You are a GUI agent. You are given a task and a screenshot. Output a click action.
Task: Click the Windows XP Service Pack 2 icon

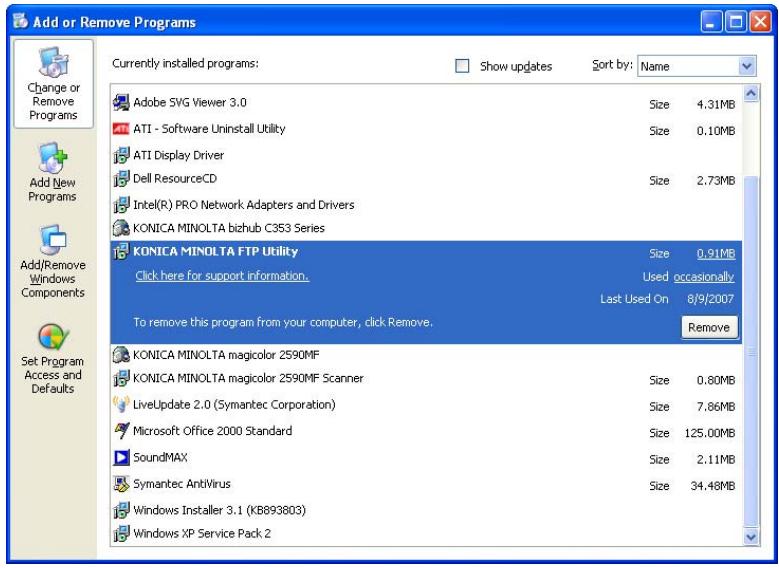[121, 533]
